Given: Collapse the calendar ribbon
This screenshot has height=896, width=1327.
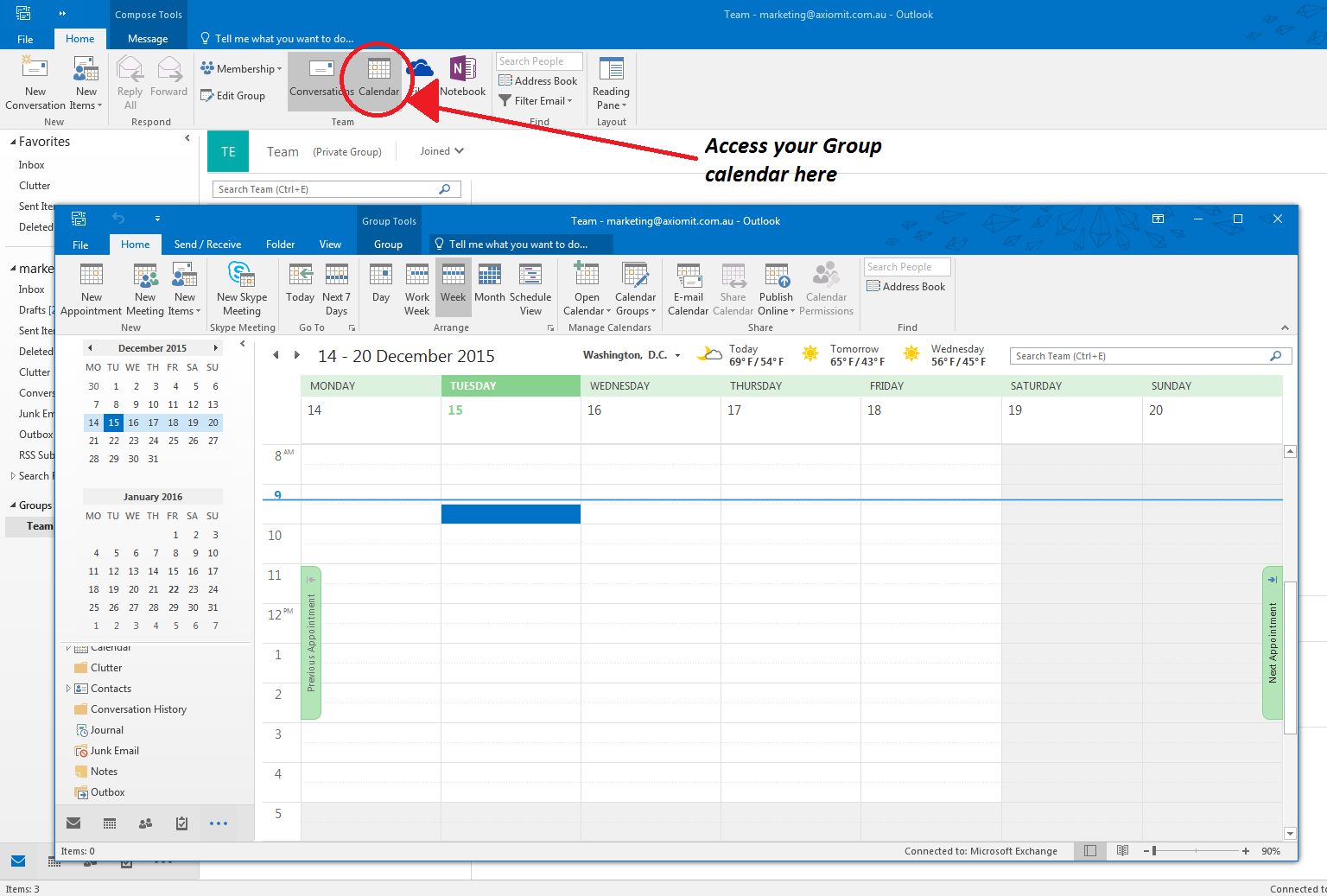Looking at the screenshot, I should click(1285, 327).
